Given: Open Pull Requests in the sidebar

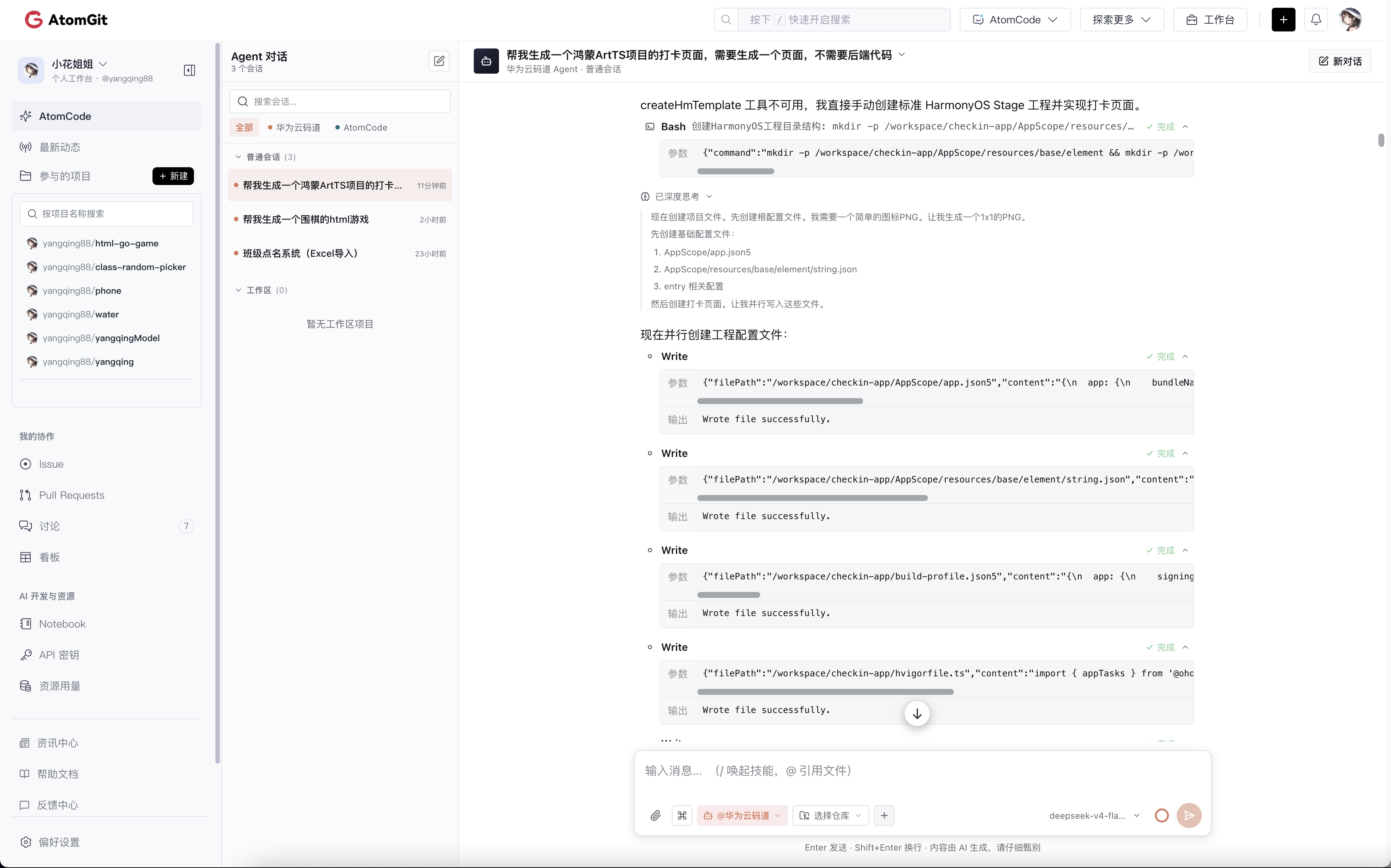Looking at the screenshot, I should pos(107,495).
